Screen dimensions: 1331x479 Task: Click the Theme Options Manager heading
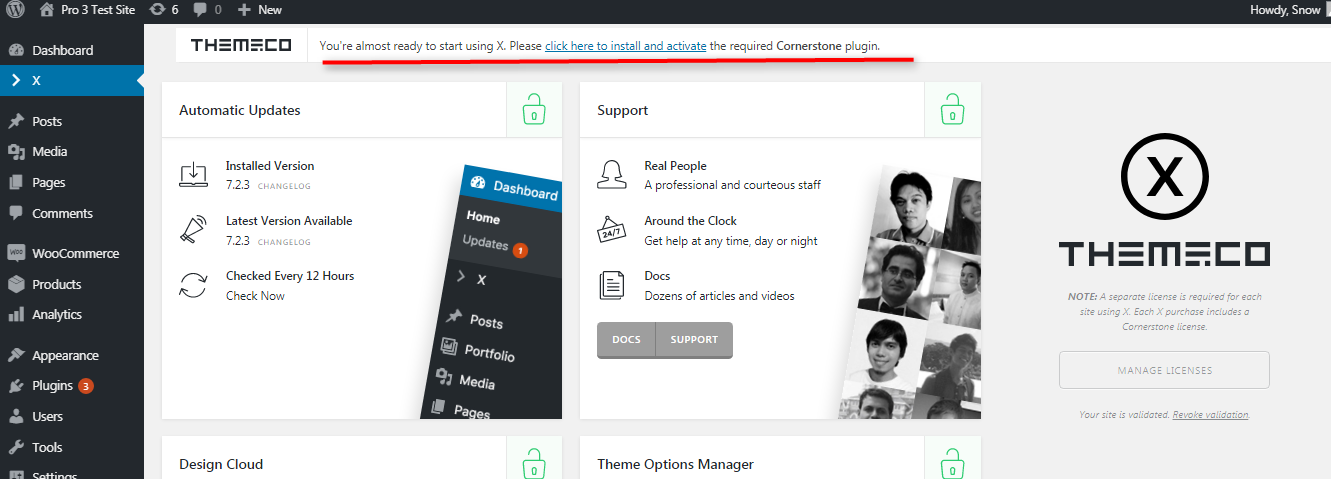click(x=675, y=464)
